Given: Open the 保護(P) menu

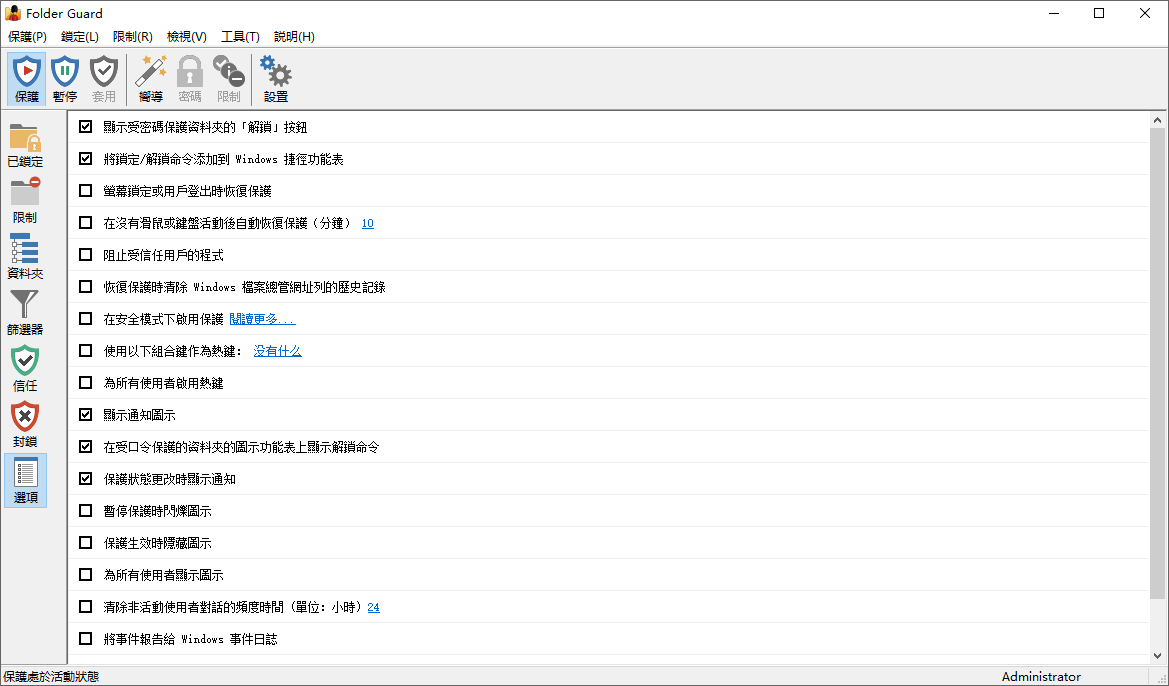Looking at the screenshot, I should tap(27, 37).
